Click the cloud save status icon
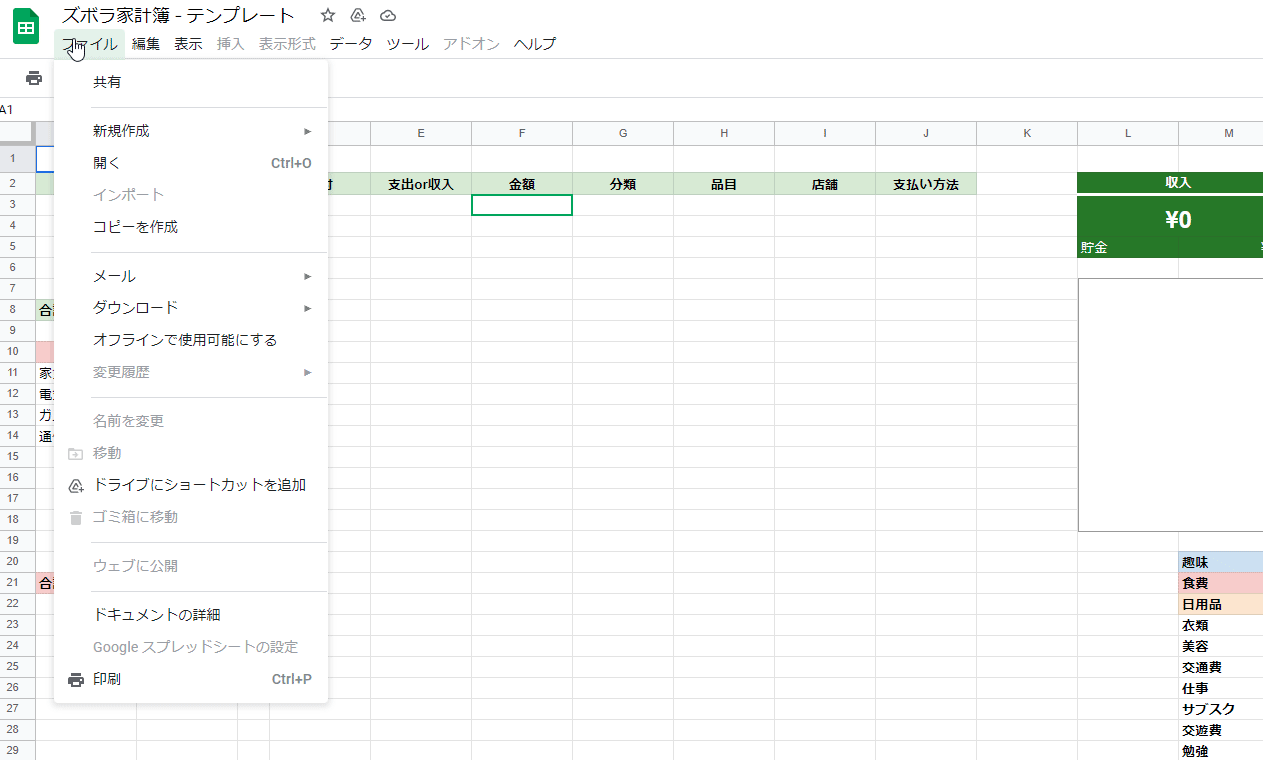Image resolution: width=1263 pixels, height=760 pixels. click(388, 15)
